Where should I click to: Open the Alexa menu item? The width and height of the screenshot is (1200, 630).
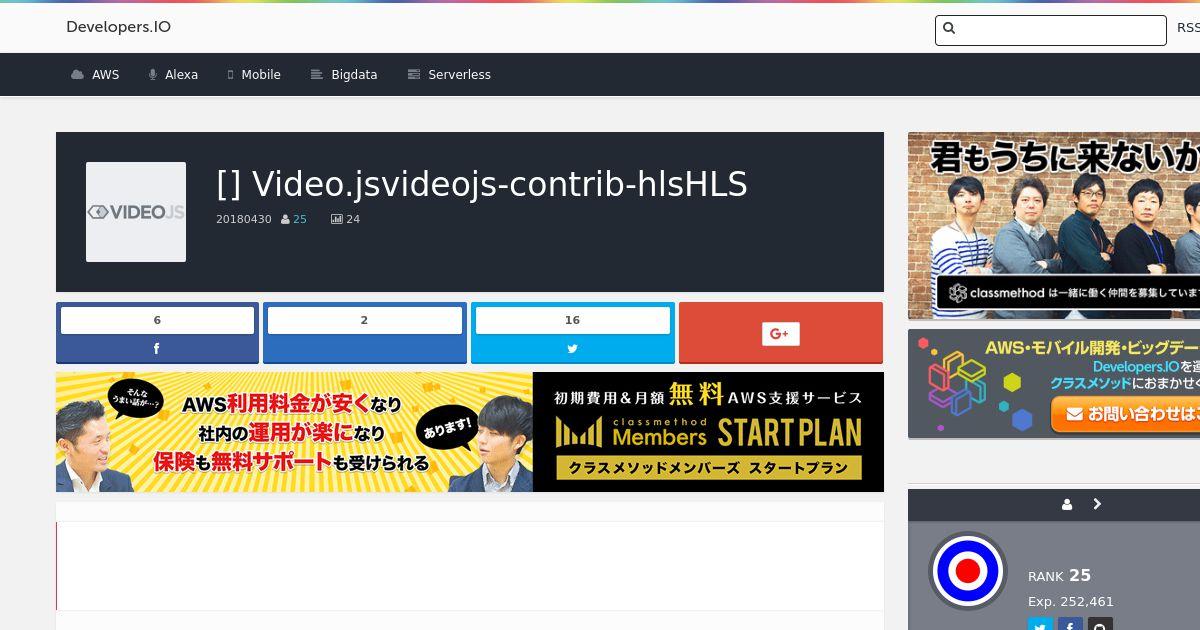[173, 75]
